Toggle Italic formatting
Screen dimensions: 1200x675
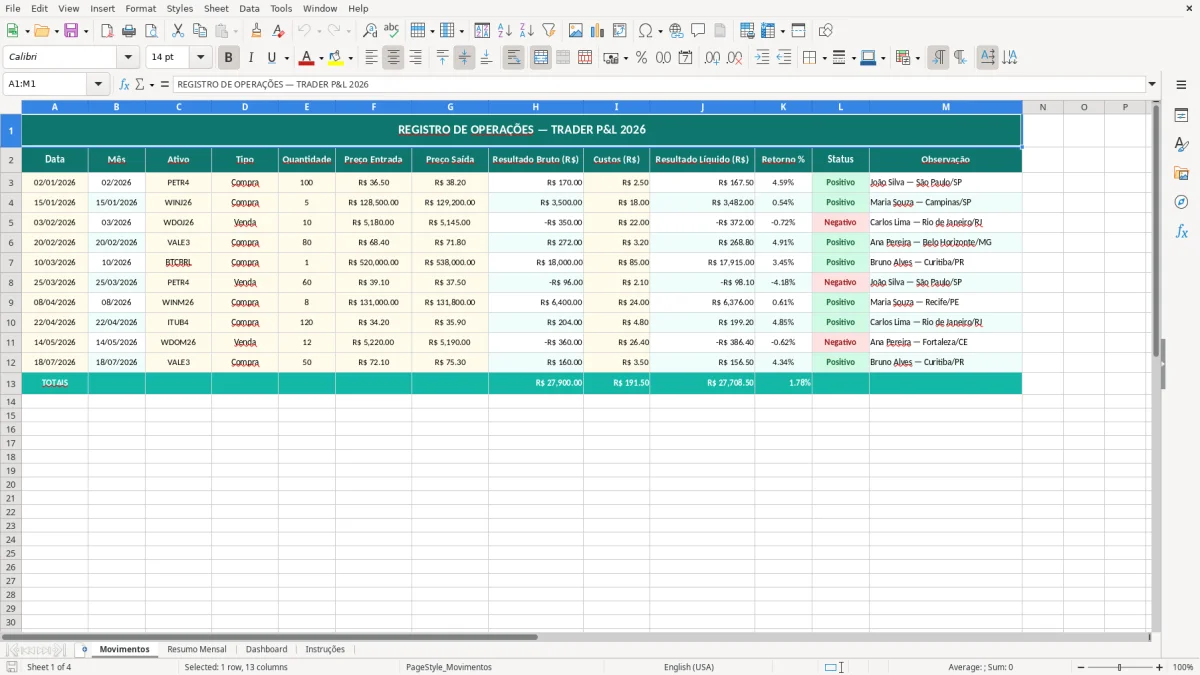point(251,58)
